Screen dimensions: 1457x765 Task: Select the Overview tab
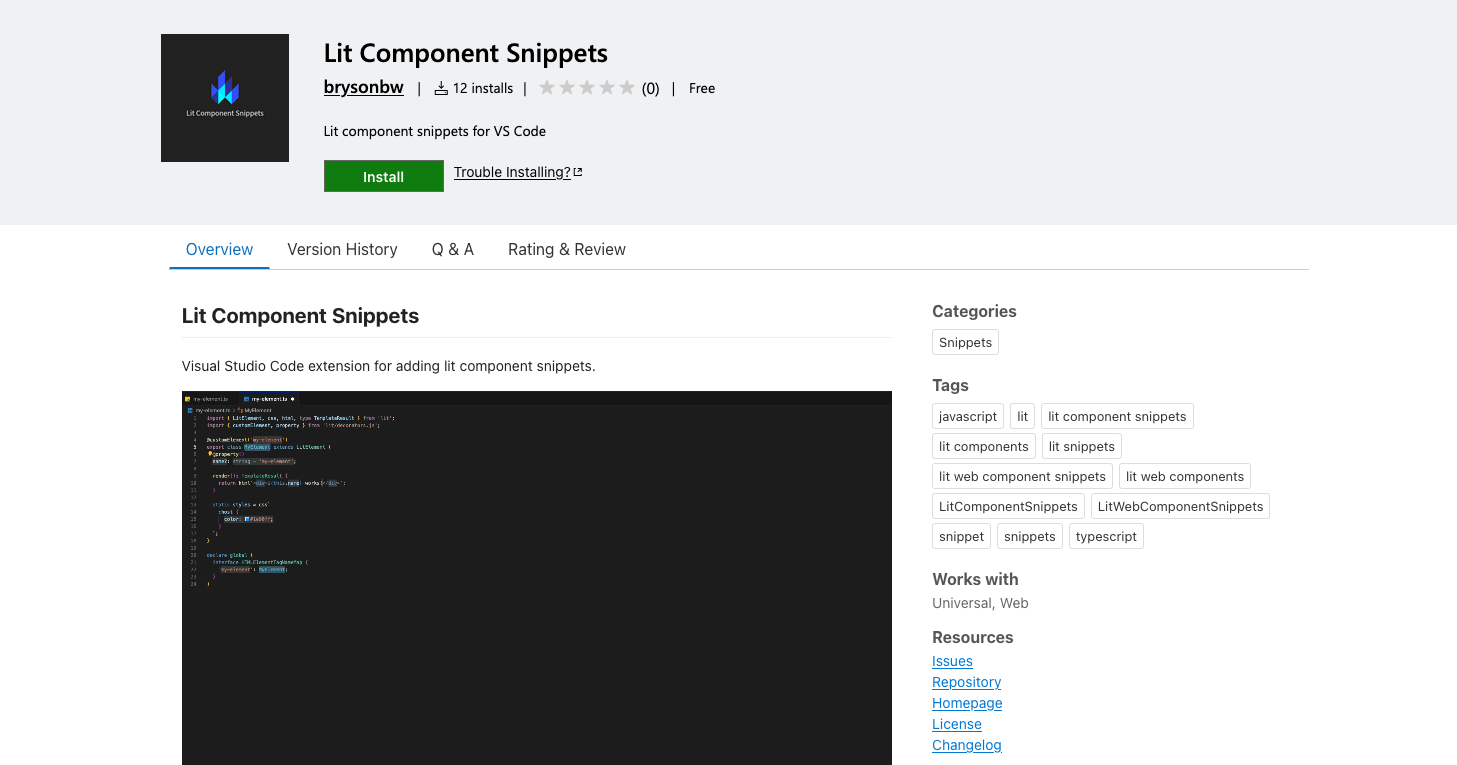pyautogui.click(x=219, y=249)
